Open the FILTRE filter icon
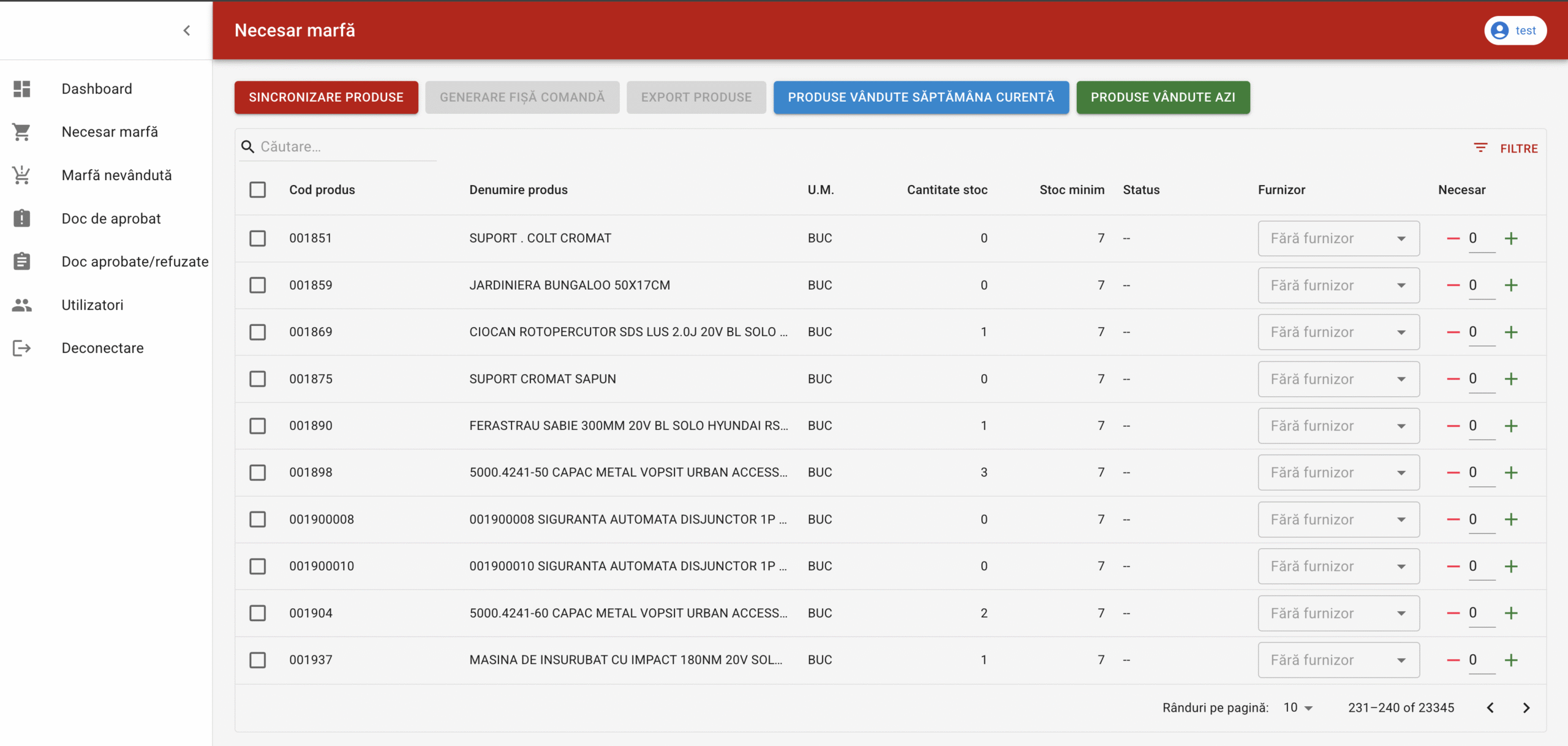The width and height of the screenshot is (1568, 746). click(1480, 148)
